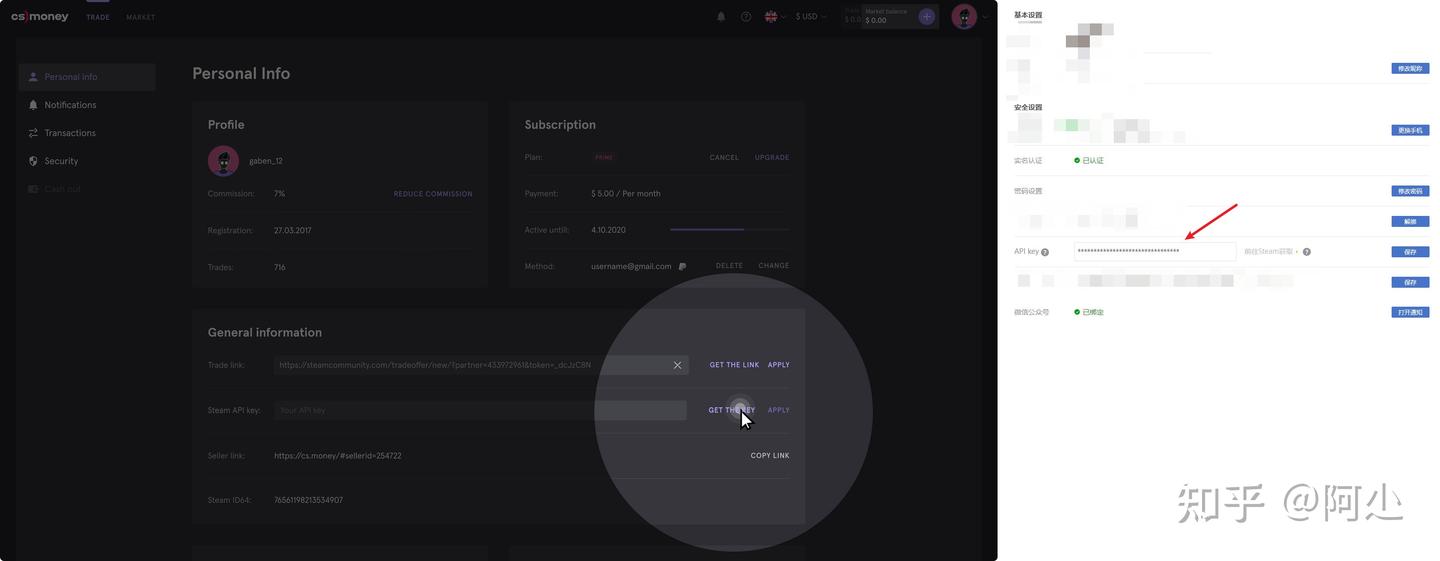Select Personal info in the sidebar
This screenshot has width=1440, height=561.
[87, 77]
